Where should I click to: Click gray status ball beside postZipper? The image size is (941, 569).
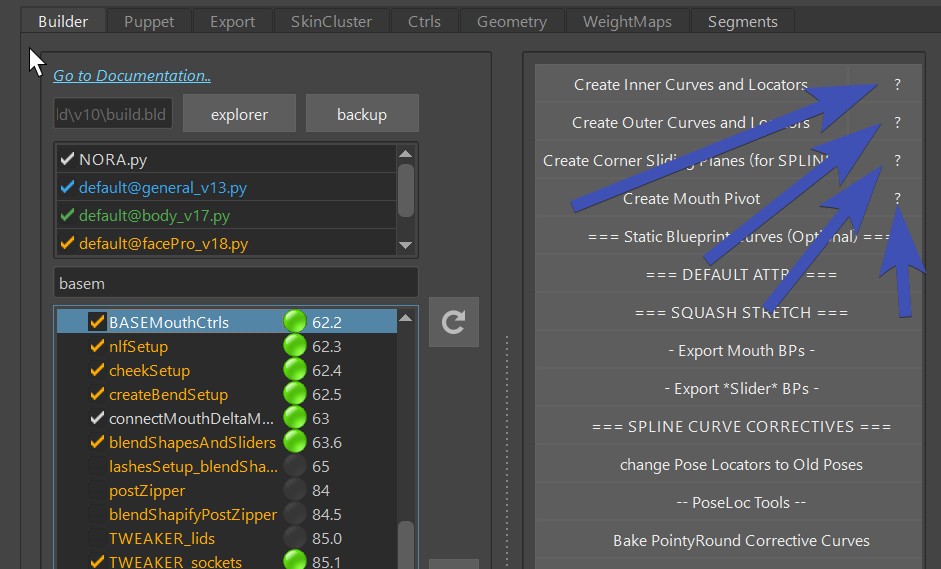click(295, 490)
